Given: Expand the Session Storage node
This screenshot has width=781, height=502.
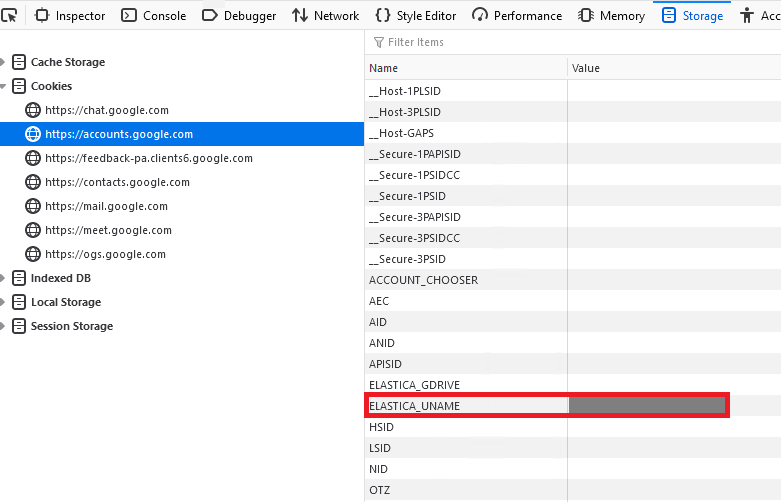Looking at the screenshot, I should pos(4,326).
